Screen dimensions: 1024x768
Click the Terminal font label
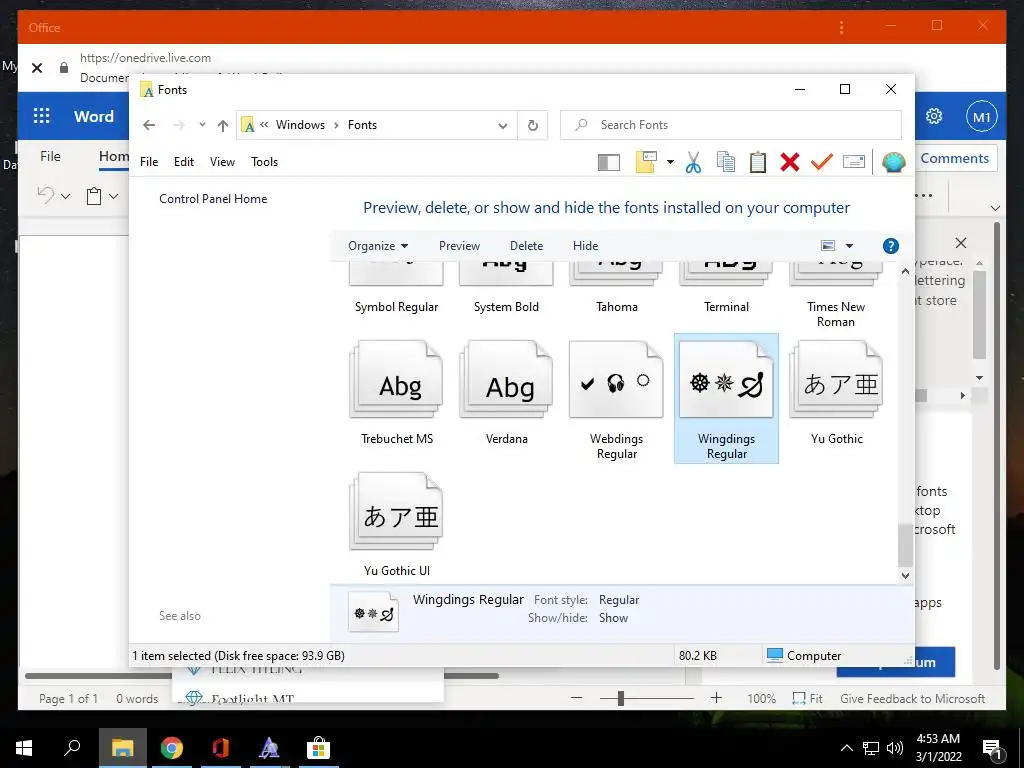[x=726, y=307]
